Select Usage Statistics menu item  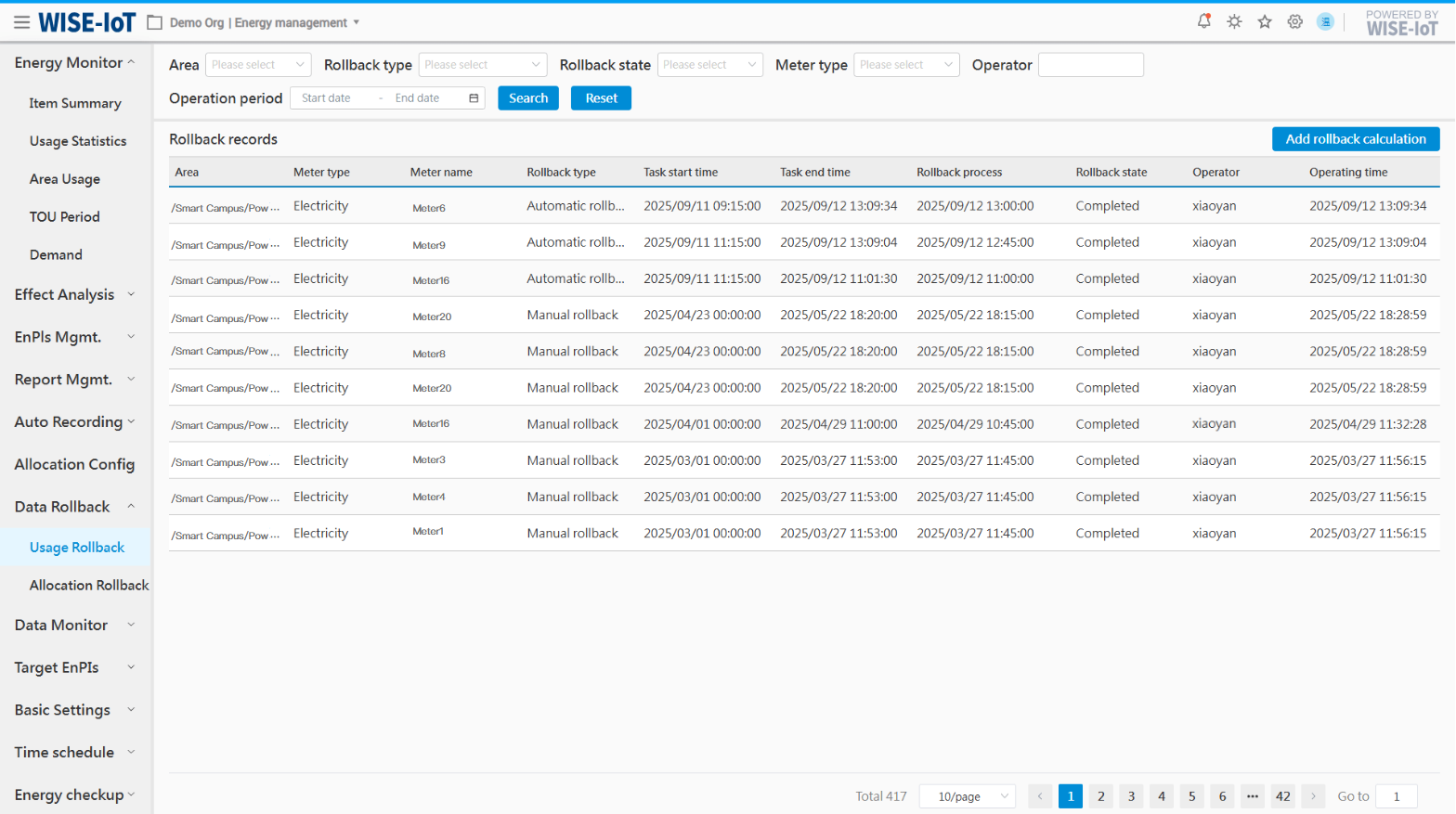pos(78,141)
